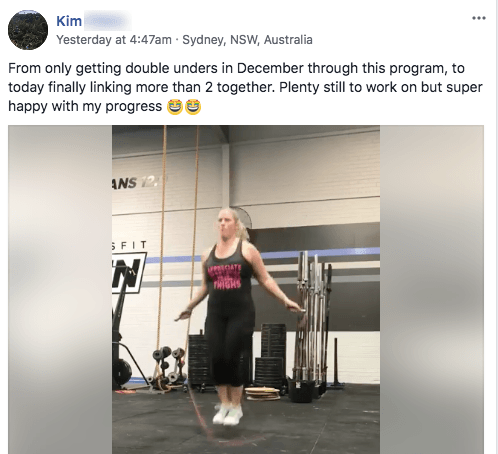The width and height of the screenshot is (498, 454).
Task: Click the barbell rack in the video
Action: tap(312, 318)
